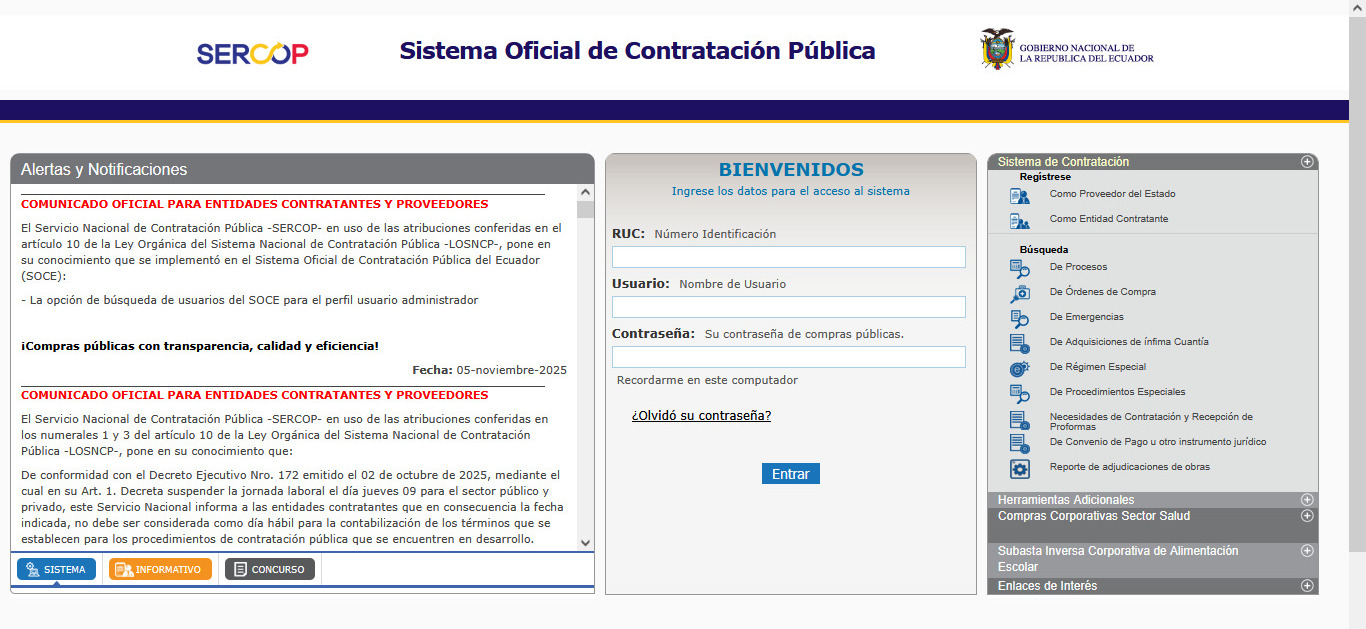Open the Reporte de adjudicaciones de obras icon
Image resolution: width=1366 pixels, height=629 pixels.
[1019, 468]
